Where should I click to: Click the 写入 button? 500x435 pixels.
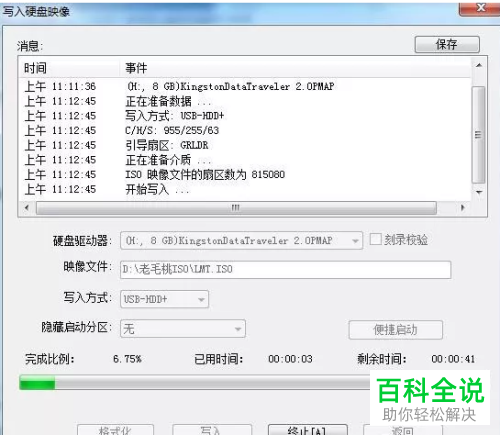pyautogui.click(x=212, y=430)
